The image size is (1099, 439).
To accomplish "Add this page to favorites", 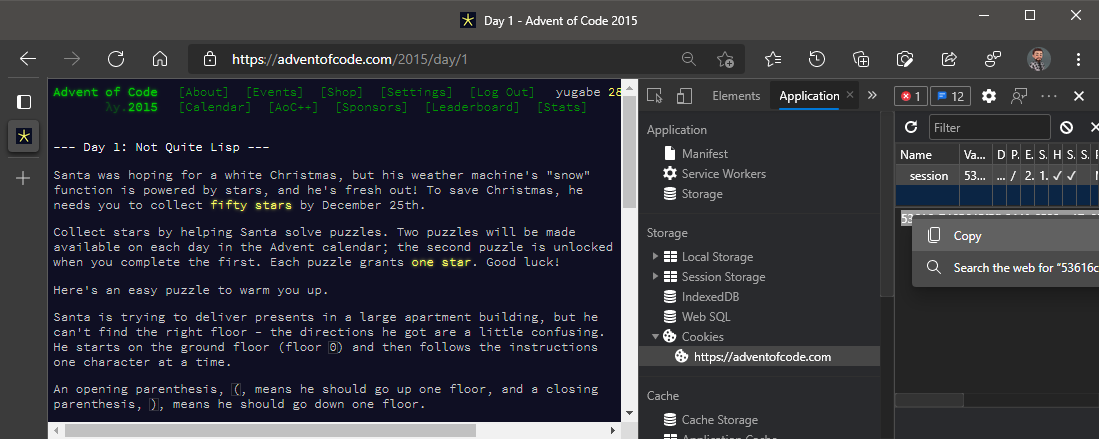I will pos(725,59).
